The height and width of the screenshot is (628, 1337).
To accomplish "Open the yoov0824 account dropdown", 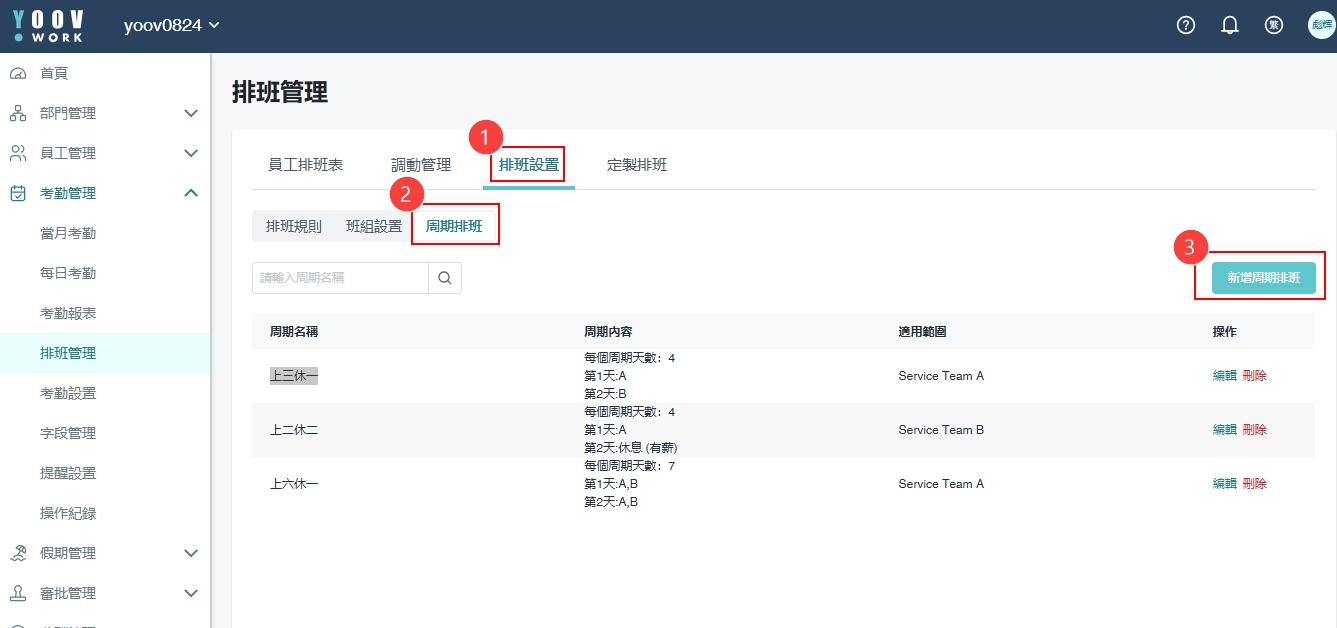I will [x=171, y=26].
